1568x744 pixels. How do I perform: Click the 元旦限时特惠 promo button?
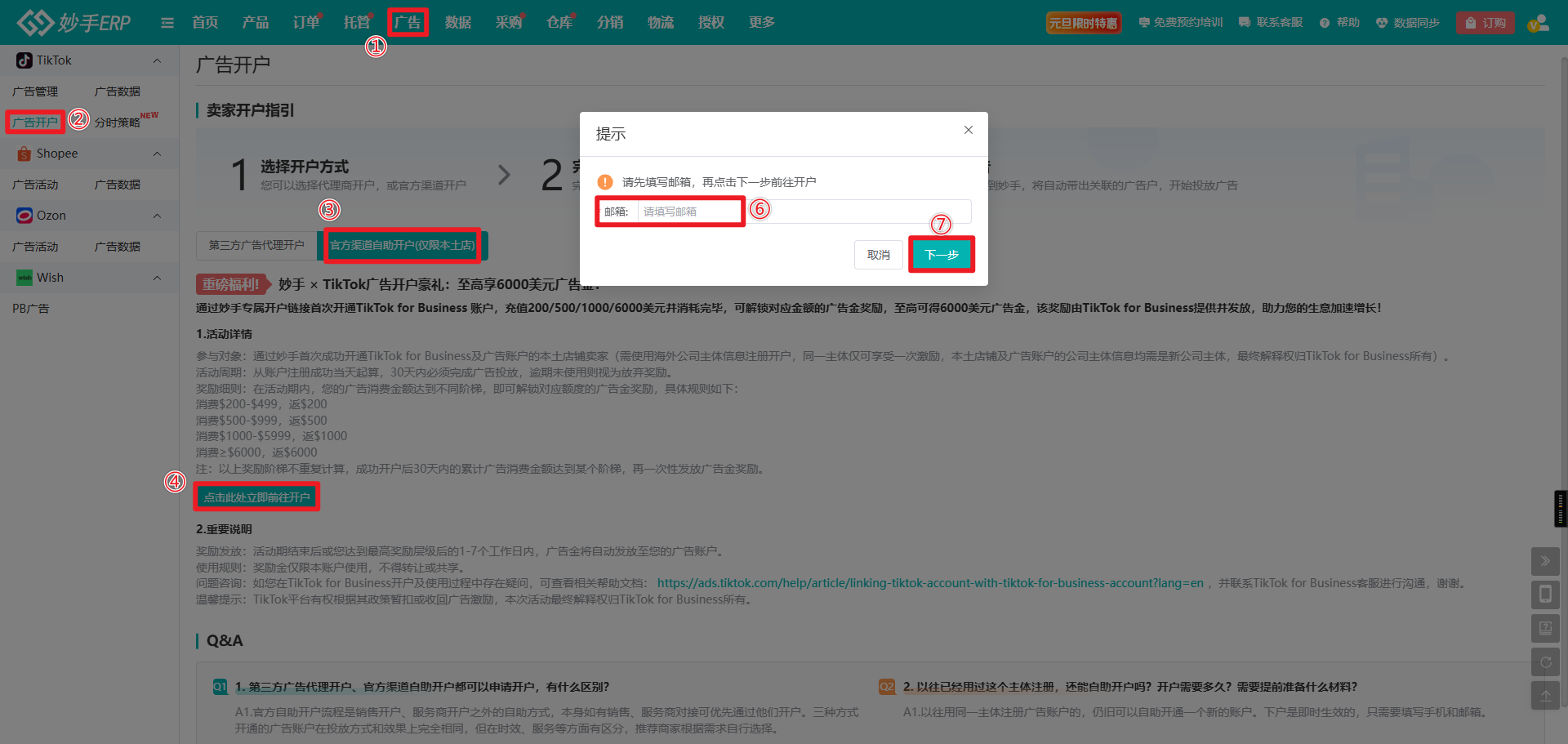tap(1084, 23)
